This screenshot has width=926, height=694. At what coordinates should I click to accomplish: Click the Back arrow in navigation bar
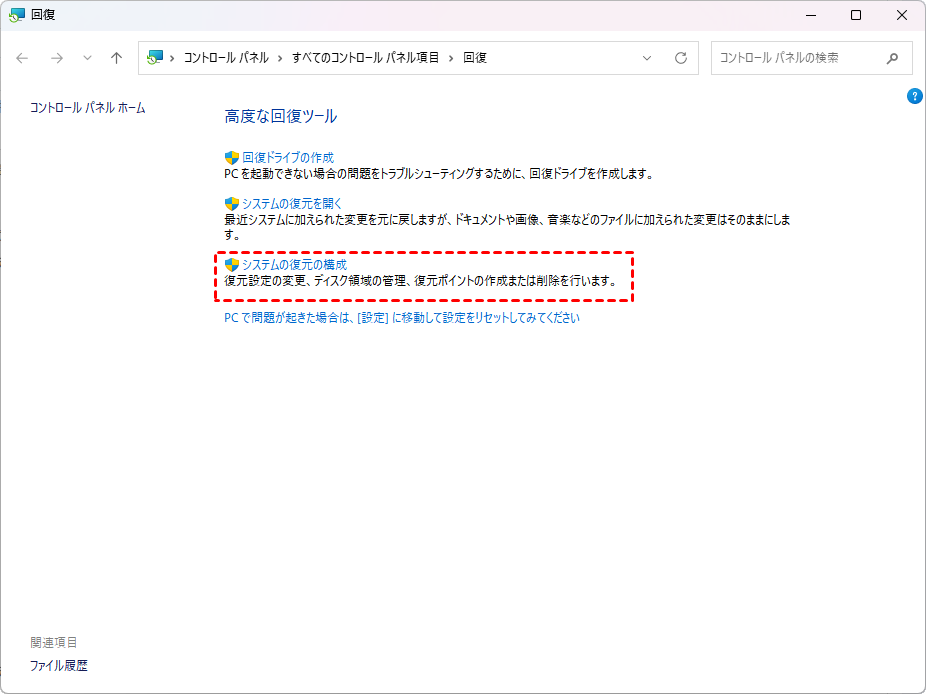(23, 58)
